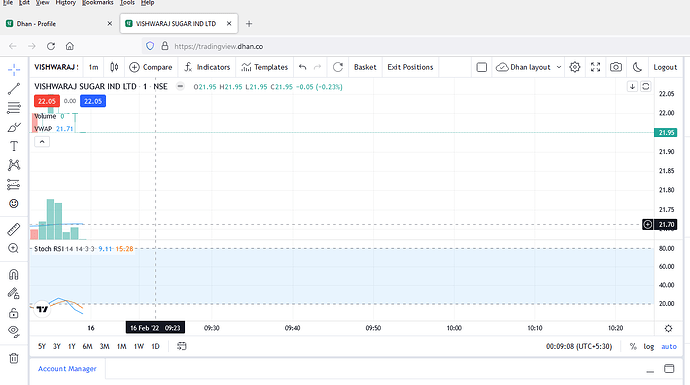Screen dimensions: 690x385
Task: Toggle magnet mode
Action: [x=14, y=275]
